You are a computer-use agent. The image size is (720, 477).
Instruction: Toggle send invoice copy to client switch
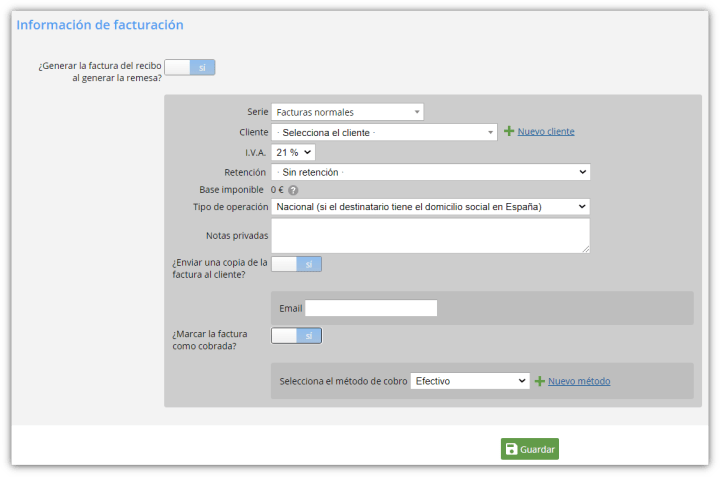point(297,264)
